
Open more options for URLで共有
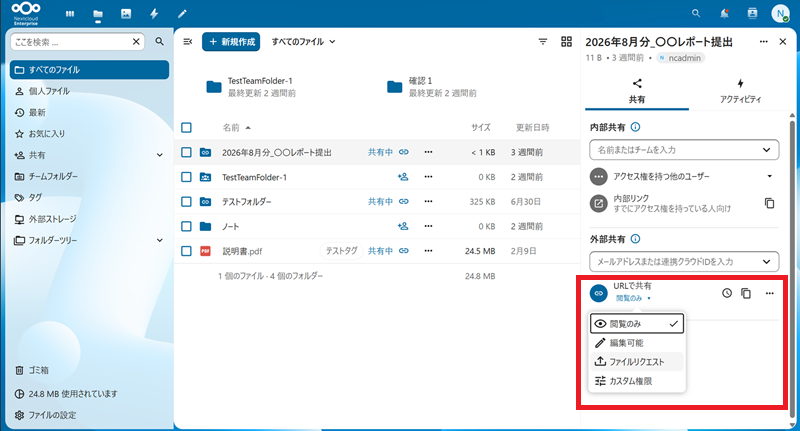click(769, 293)
